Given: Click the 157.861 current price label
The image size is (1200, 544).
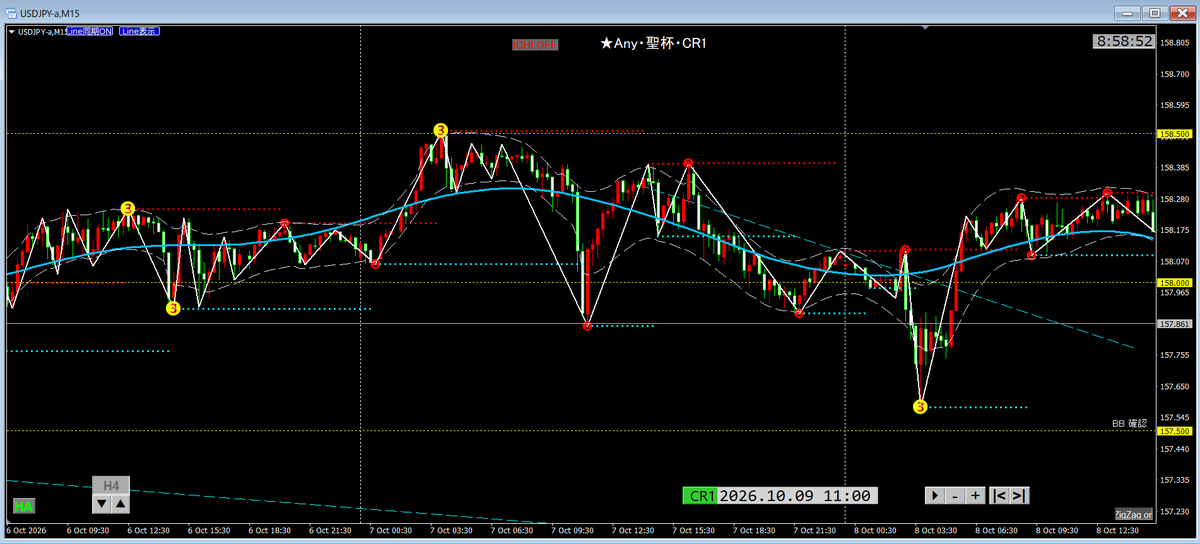Looking at the screenshot, I should tap(1174, 324).
